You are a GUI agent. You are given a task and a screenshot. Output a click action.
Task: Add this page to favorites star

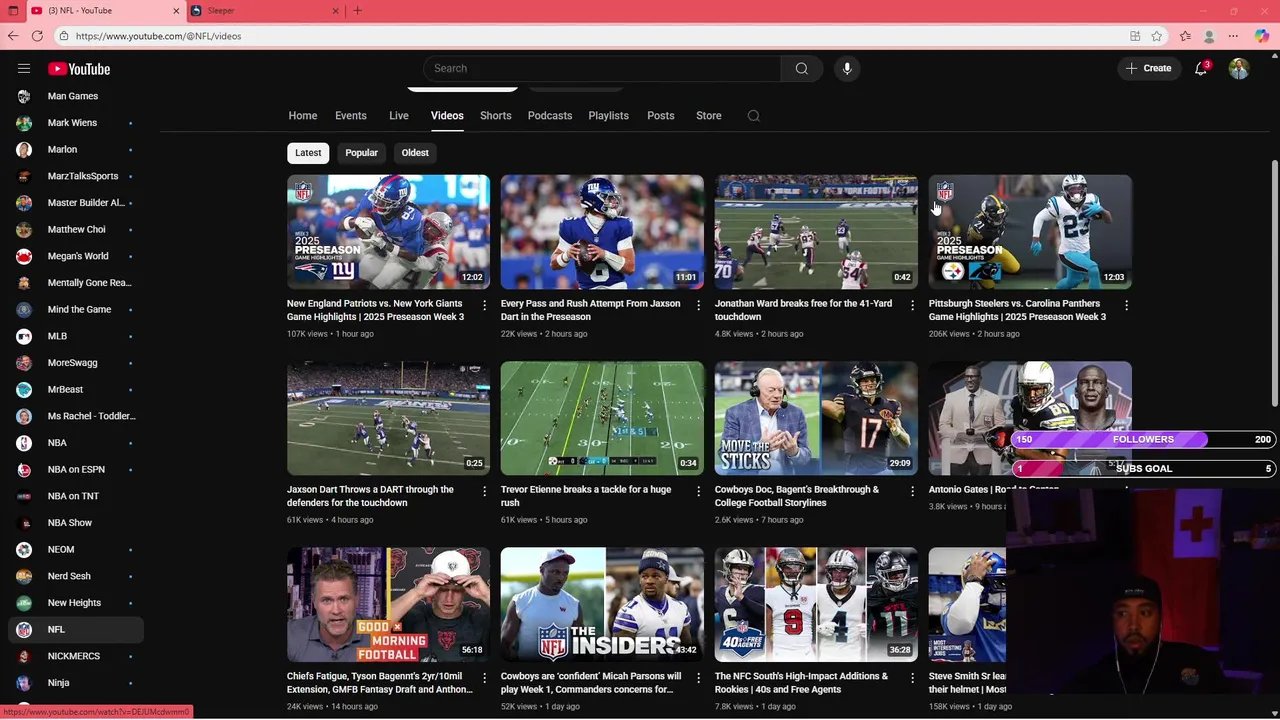click(1157, 36)
